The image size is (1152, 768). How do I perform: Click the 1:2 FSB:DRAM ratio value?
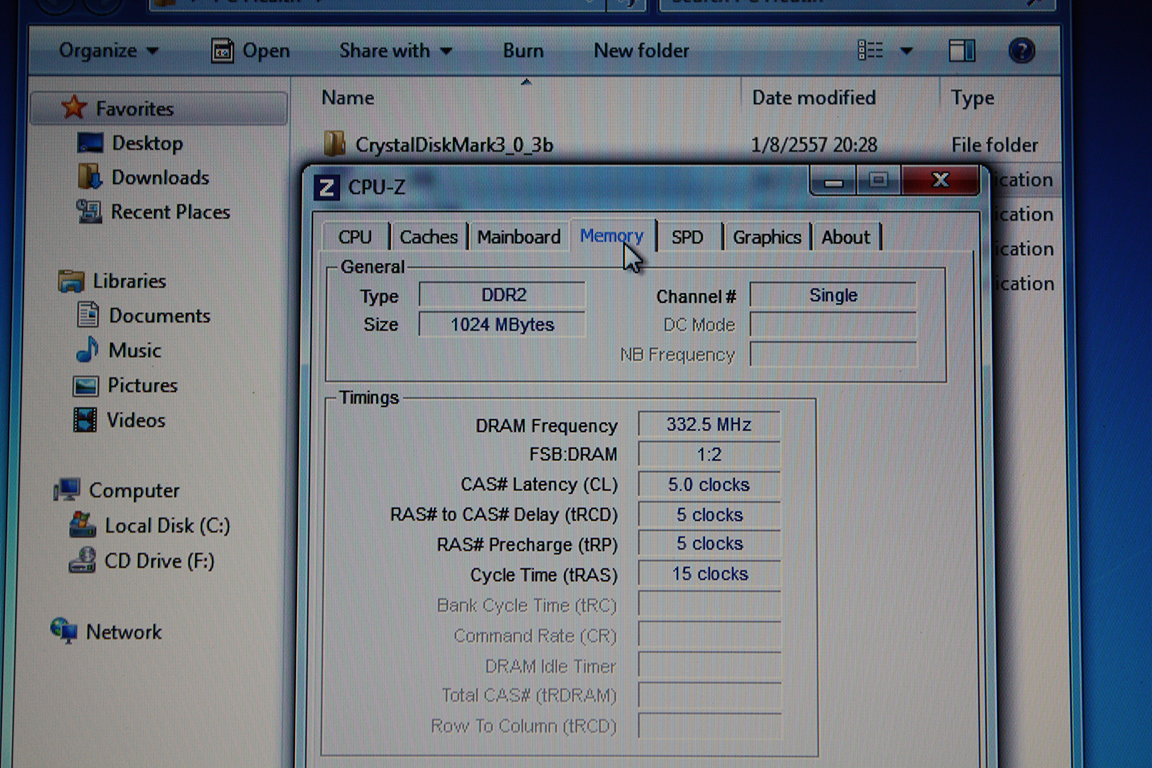pos(709,454)
